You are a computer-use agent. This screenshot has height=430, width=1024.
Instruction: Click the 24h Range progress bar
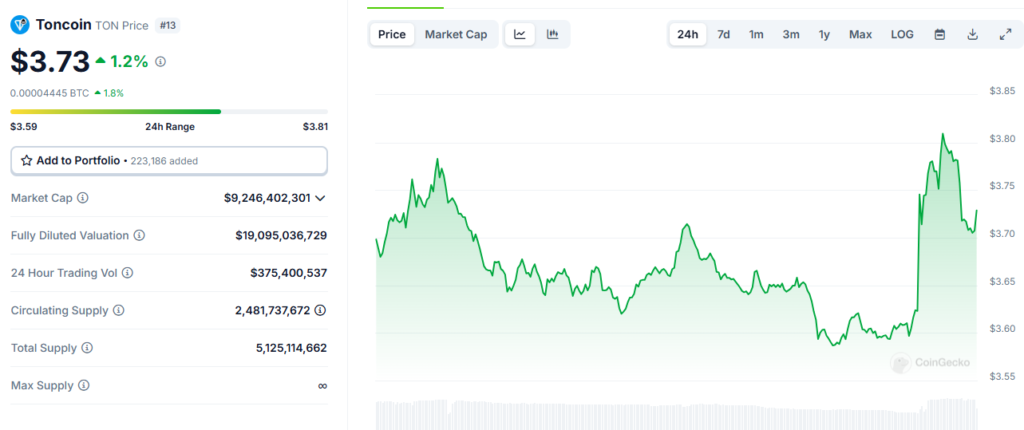(x=169, y=112)
